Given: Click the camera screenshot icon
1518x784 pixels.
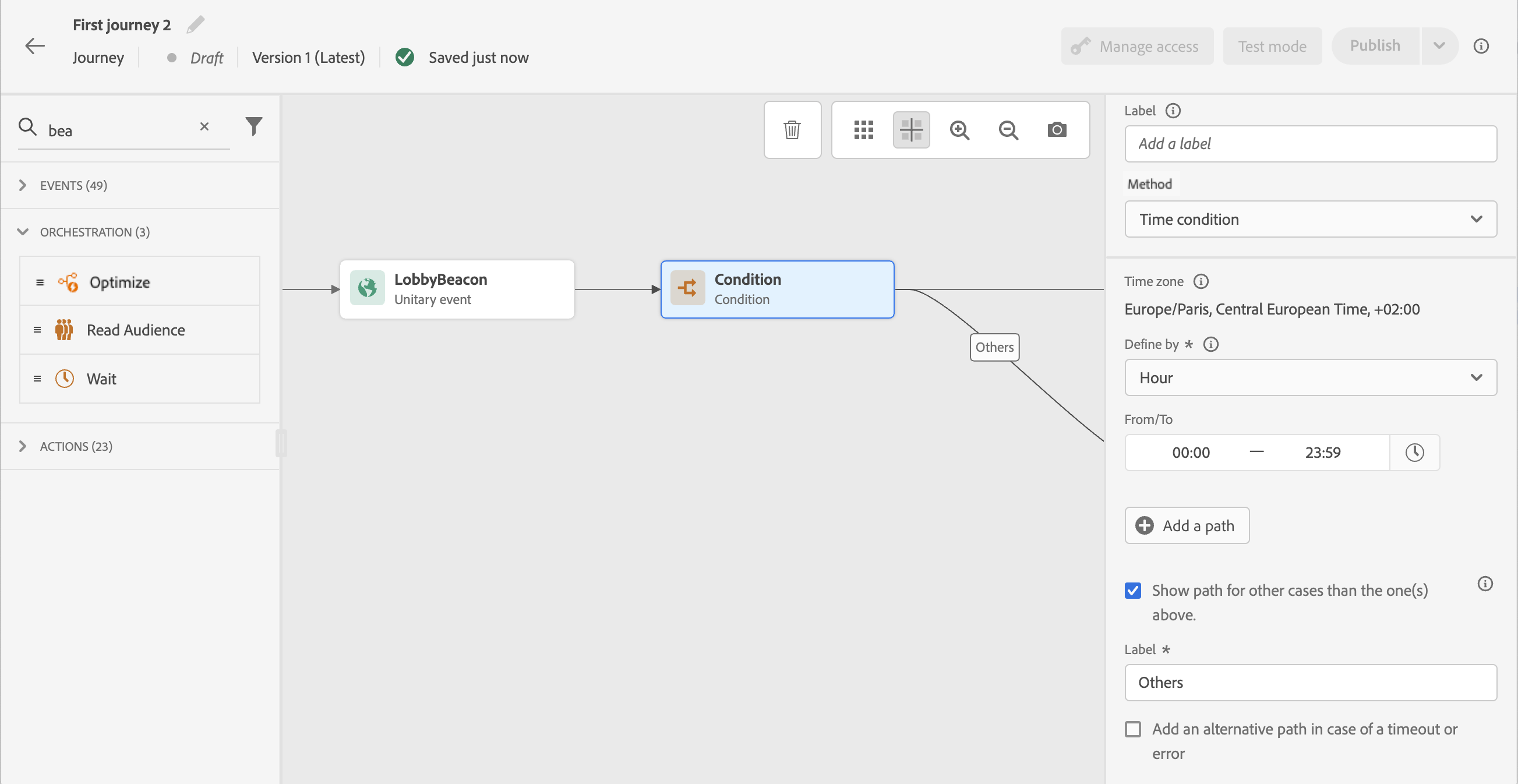Looking at the screenshot, I should coord(1057,129).
